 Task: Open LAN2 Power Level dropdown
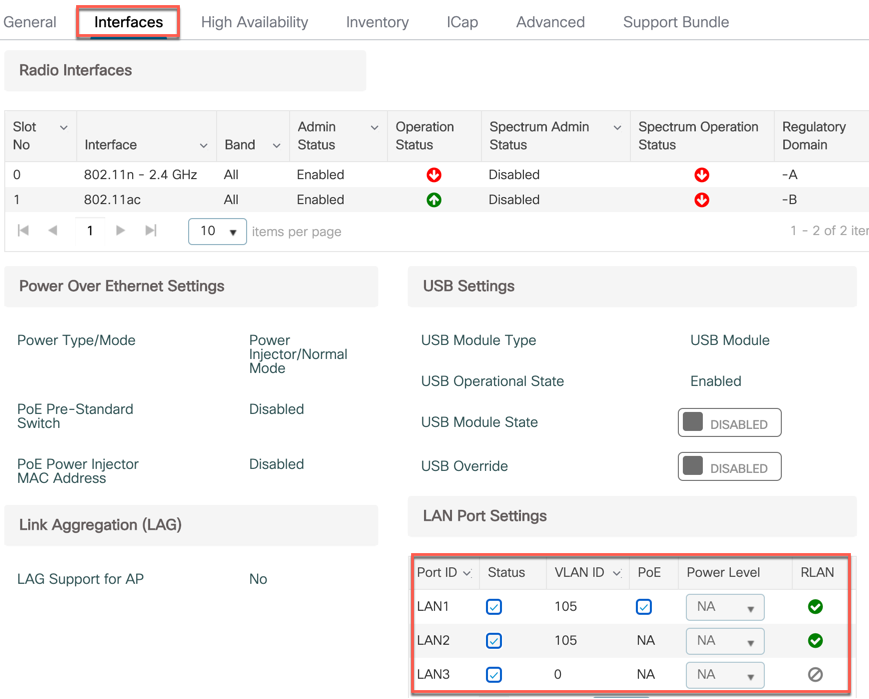[725, 641]
